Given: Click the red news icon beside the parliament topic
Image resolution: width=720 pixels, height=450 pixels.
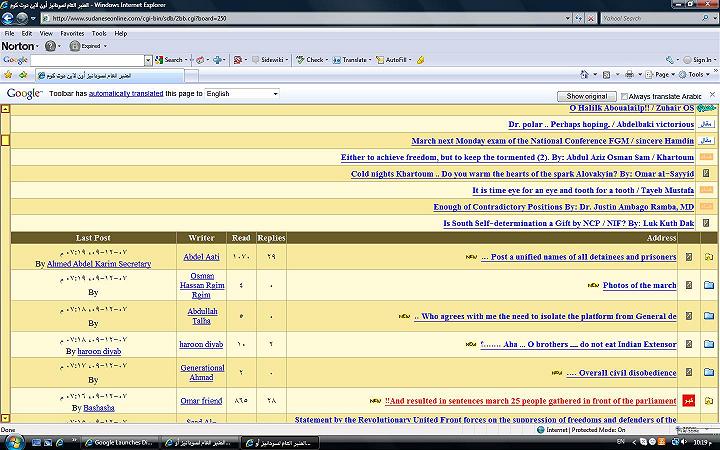Looking at the screenshot, I should point(688,401).
